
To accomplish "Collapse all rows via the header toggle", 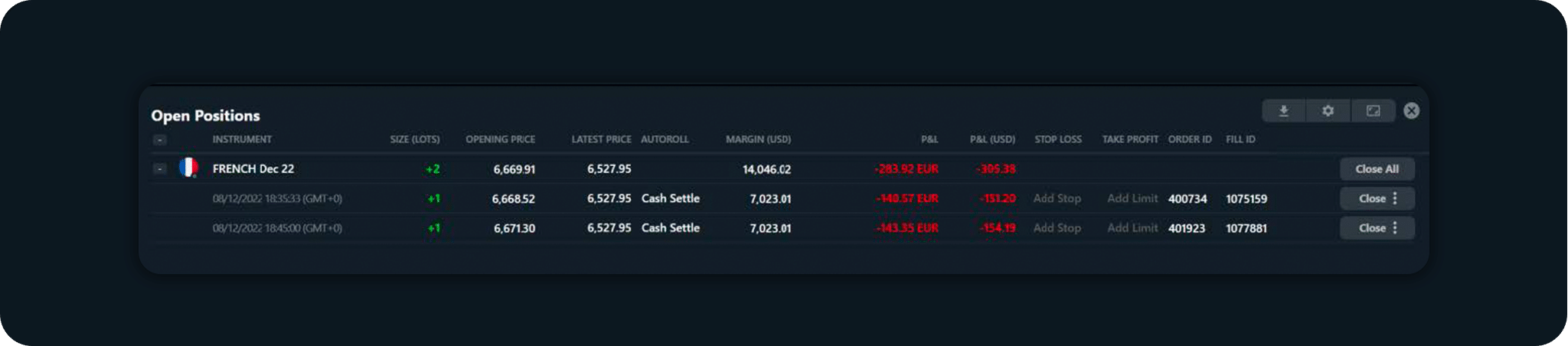I will tap(159, 140).
